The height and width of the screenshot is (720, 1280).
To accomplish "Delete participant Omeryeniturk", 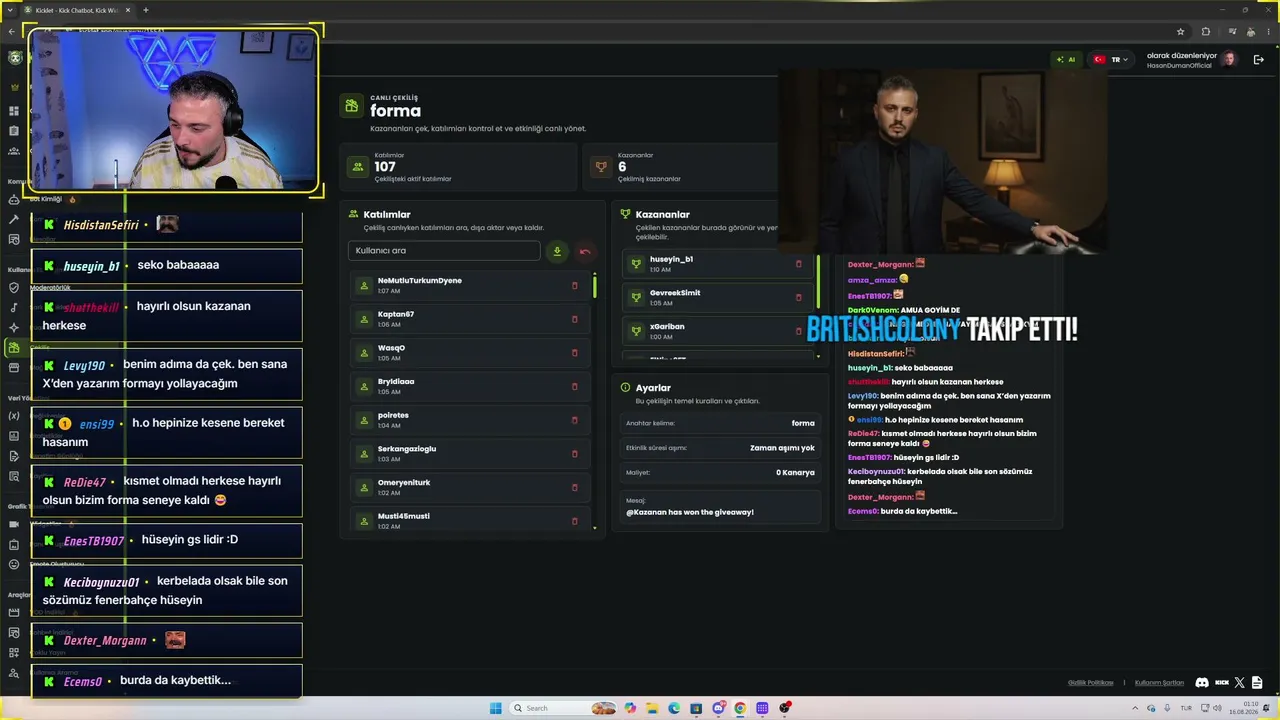I will click(574, 487).
